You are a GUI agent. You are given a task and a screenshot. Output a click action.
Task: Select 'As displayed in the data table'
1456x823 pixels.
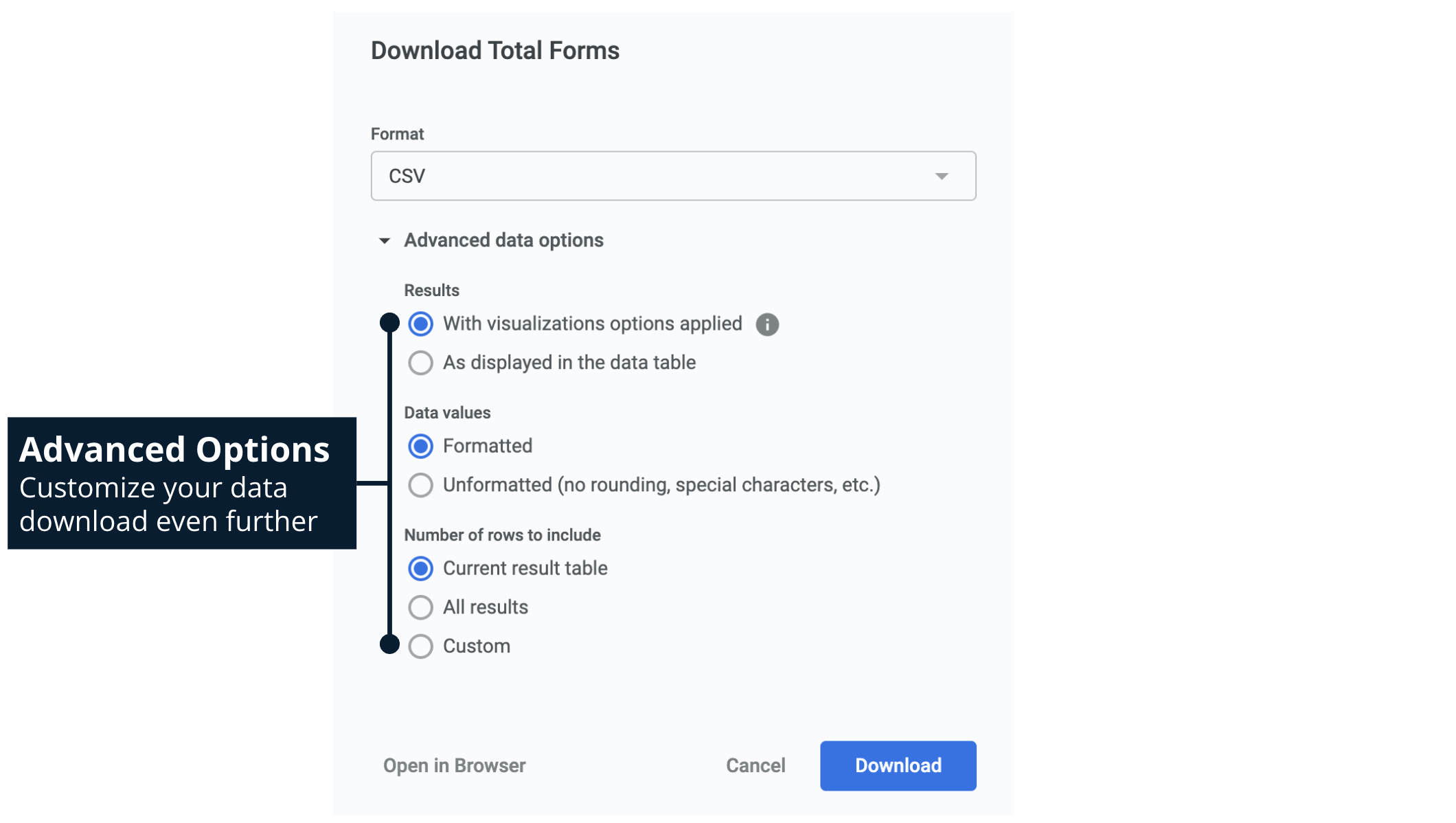421,363
